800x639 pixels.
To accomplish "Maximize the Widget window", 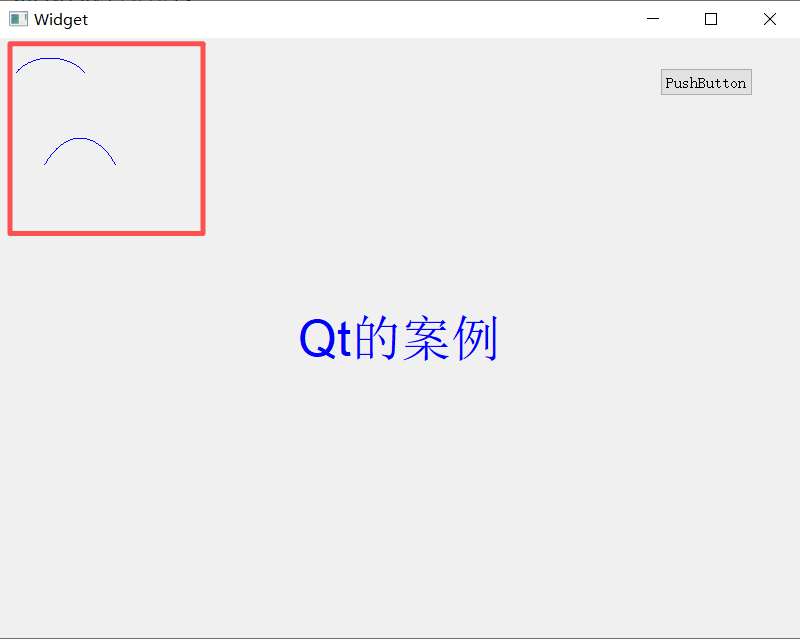I will (711, 19).
